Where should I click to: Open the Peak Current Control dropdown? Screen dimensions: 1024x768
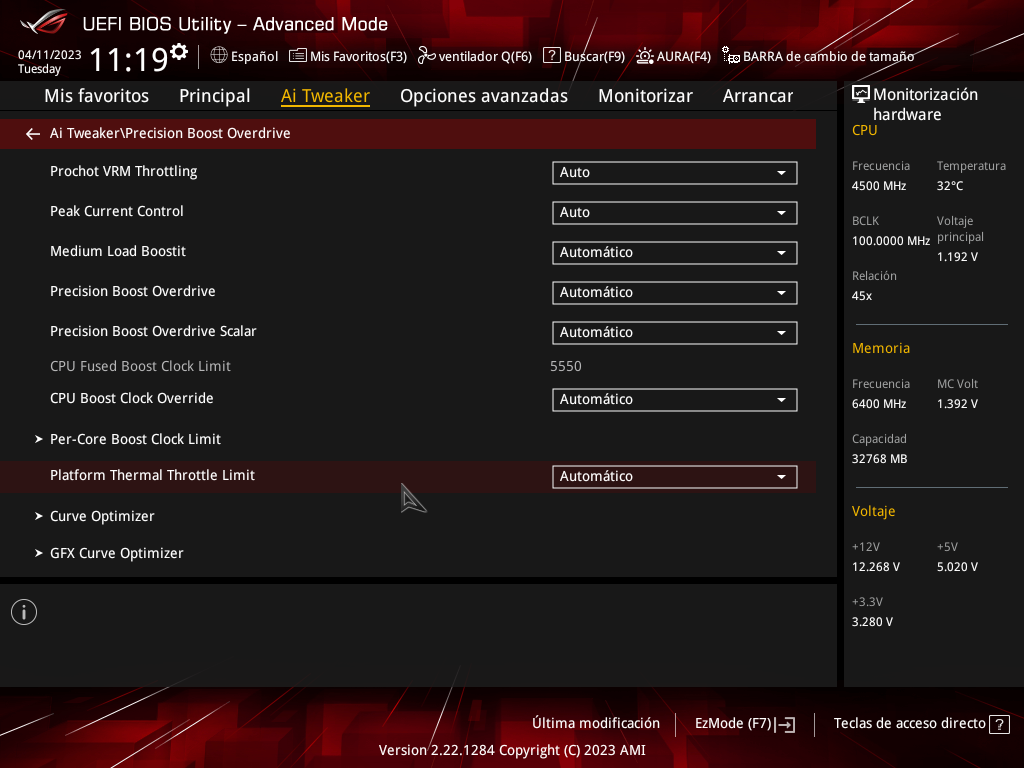coord(675,213)
